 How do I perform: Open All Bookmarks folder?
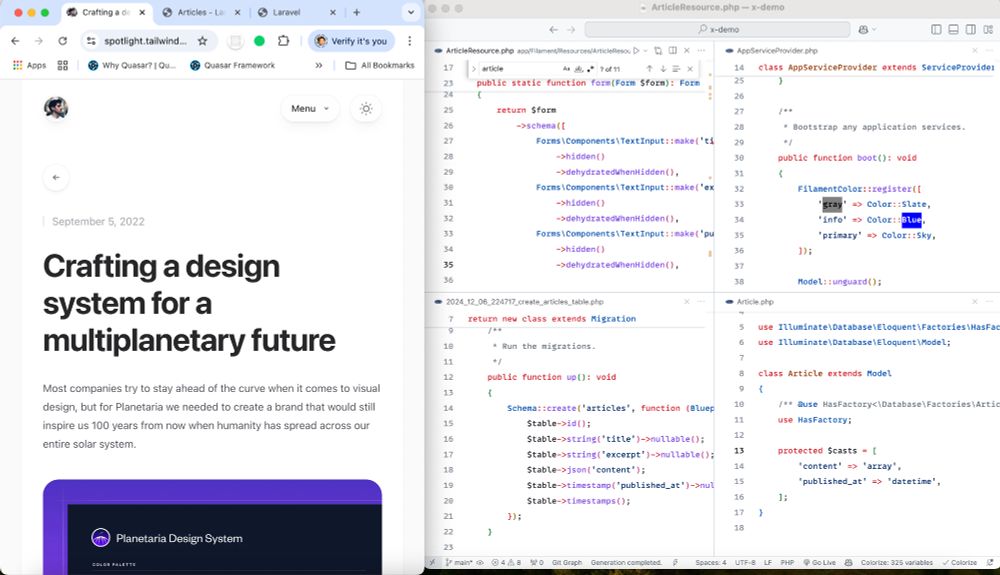coord(379,65)
